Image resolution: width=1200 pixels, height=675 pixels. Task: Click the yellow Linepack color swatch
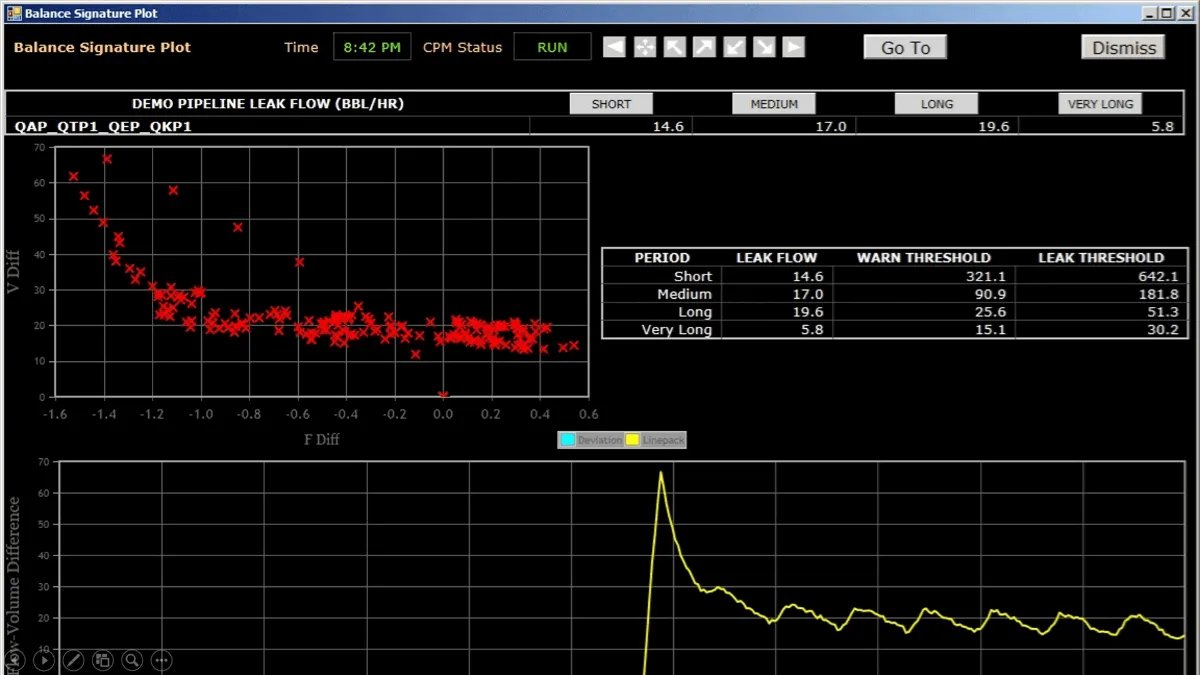tap(631, 439)
